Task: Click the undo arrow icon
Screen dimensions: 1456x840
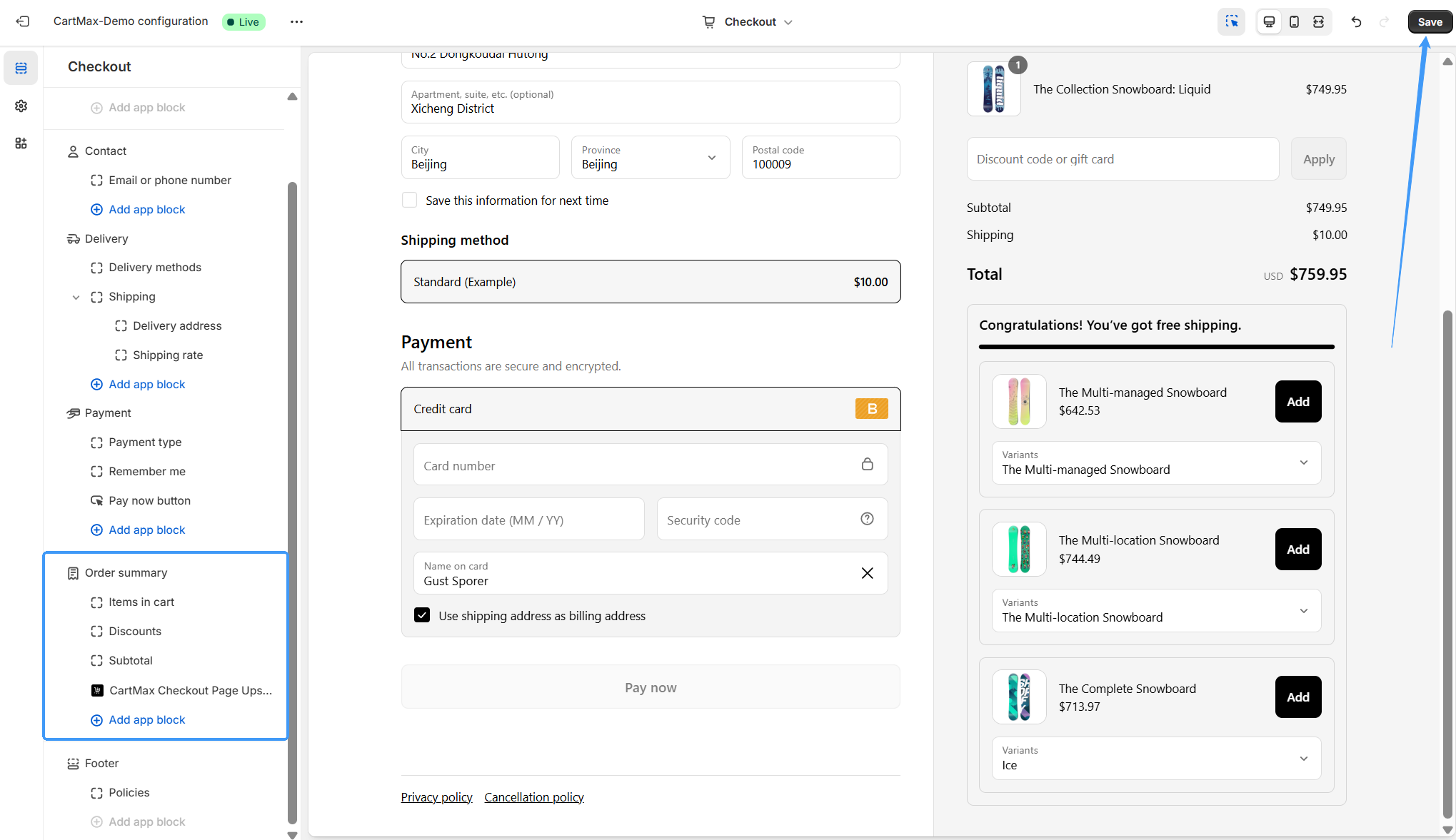Action: point(1356,21)
